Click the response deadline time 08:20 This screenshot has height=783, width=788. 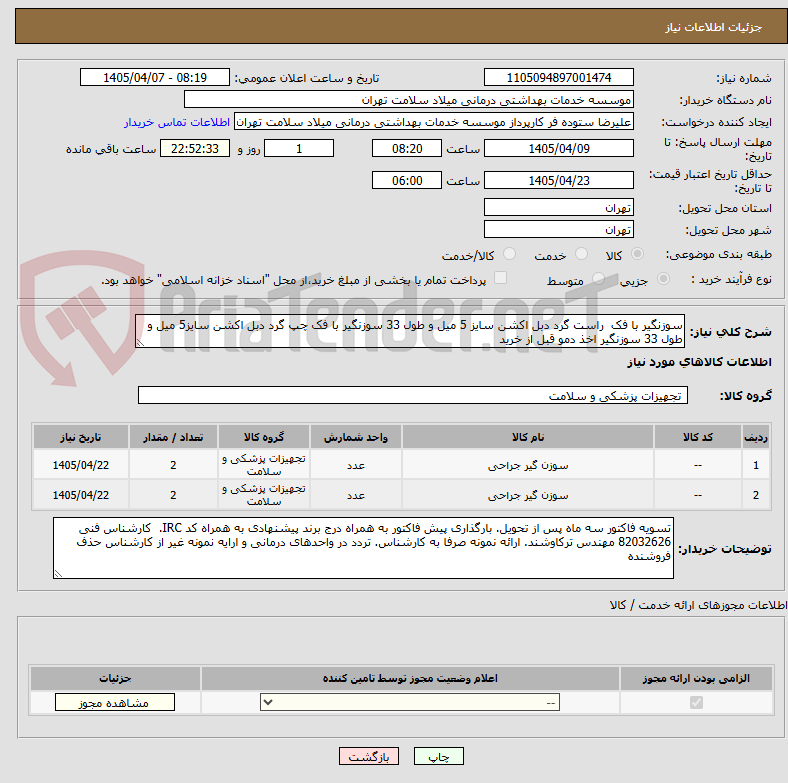click(407, 149)
